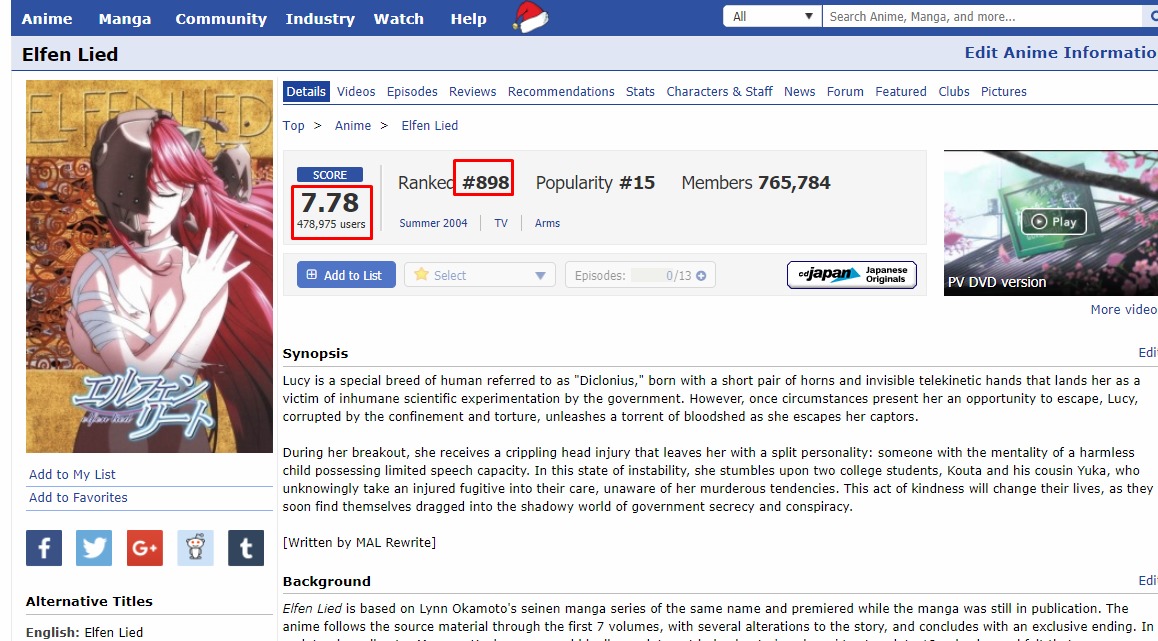Screen dimensions: 1158x641
Task: Share to Tumblr icon
Action: pyautogui.click(x=246, y=548)
